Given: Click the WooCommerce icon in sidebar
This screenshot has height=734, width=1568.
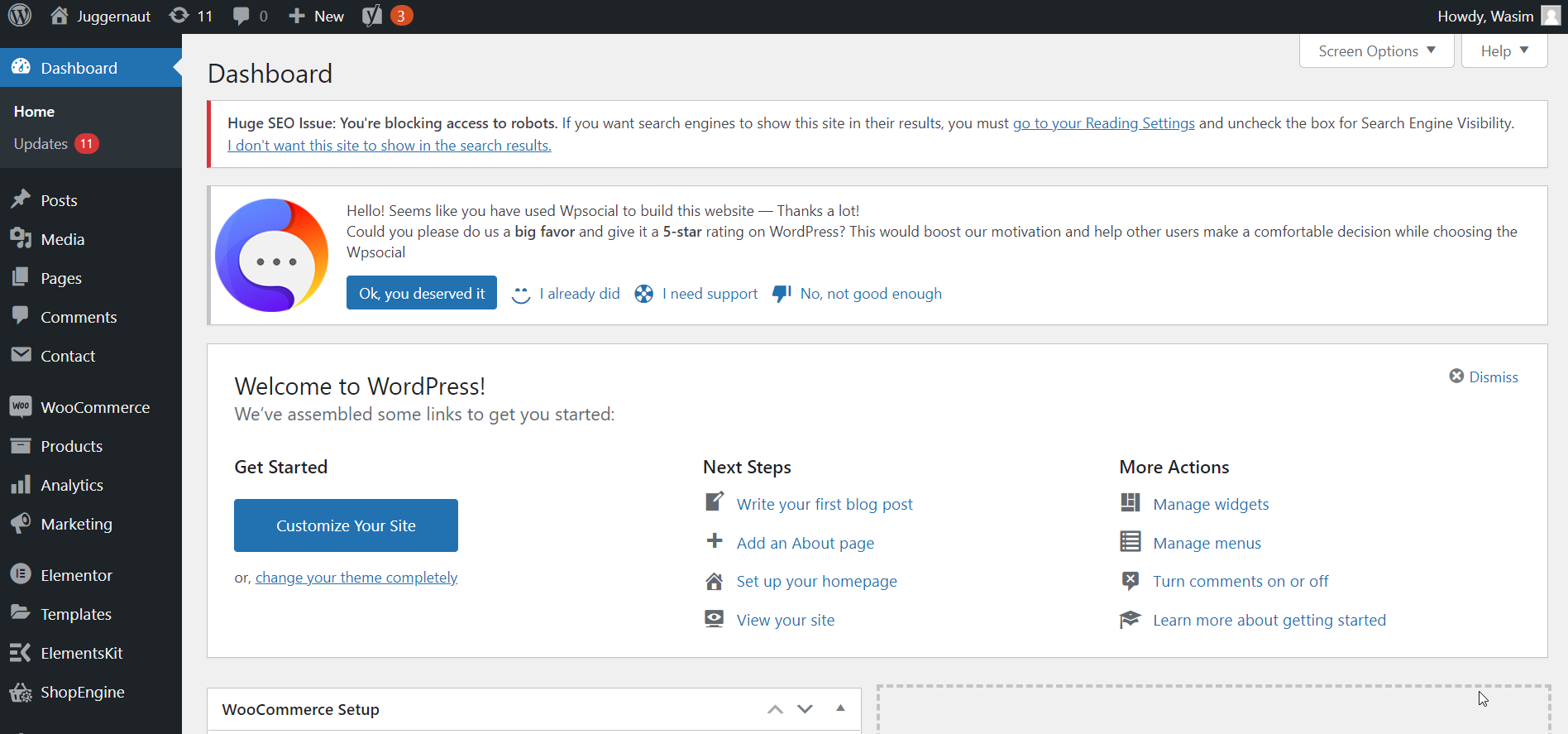Looking at the screenshot, I should 21,406.
